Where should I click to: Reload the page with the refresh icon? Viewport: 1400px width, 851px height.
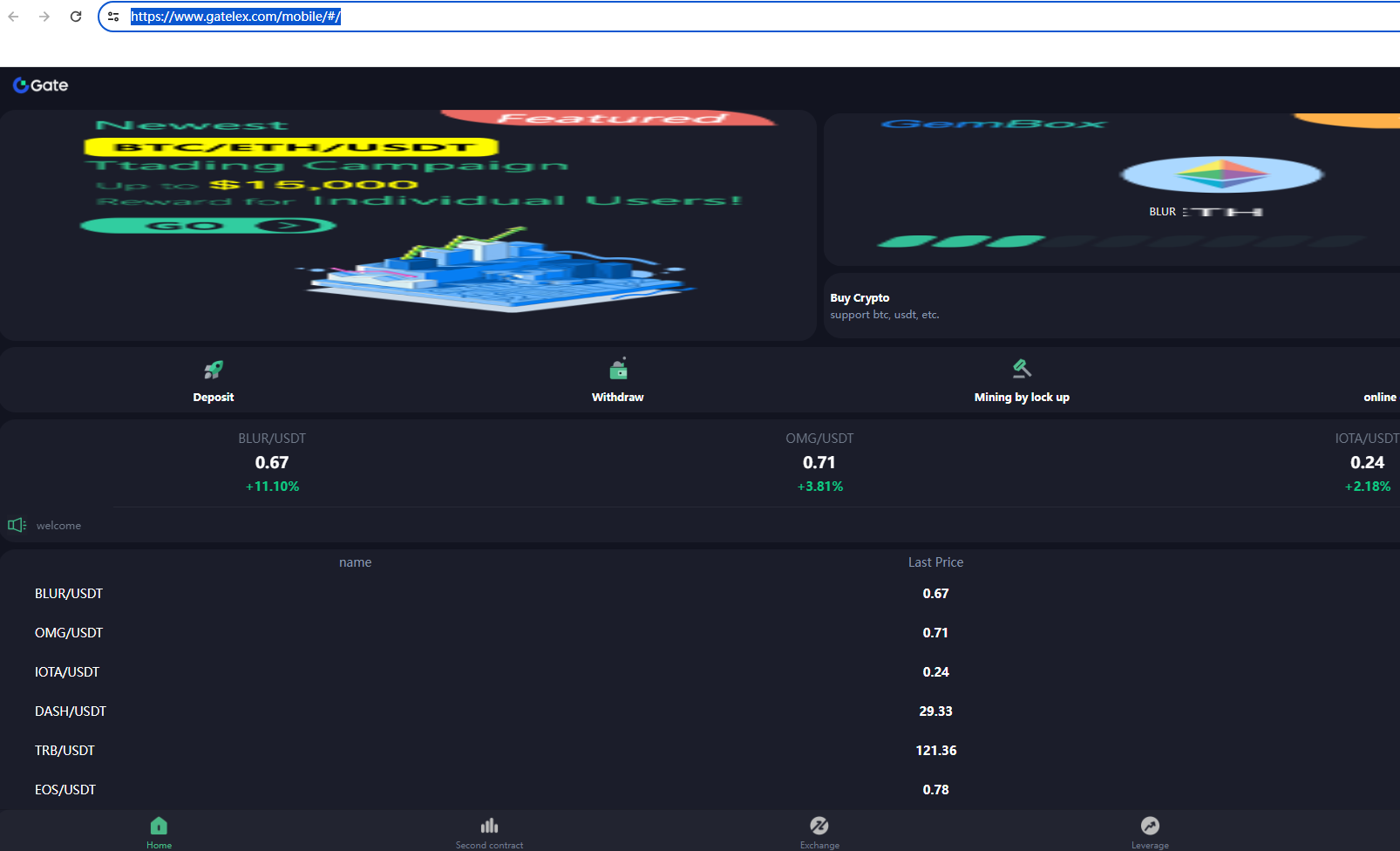[x=76, y=17]
